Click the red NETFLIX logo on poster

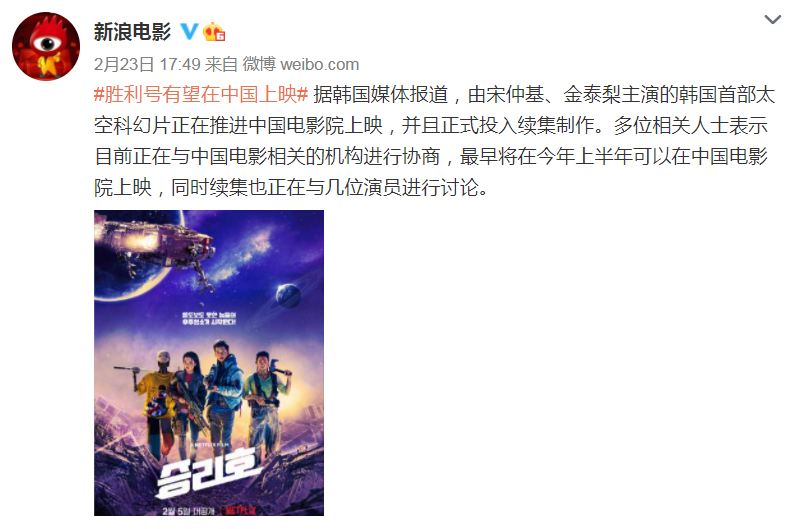(x=240, y=510)
